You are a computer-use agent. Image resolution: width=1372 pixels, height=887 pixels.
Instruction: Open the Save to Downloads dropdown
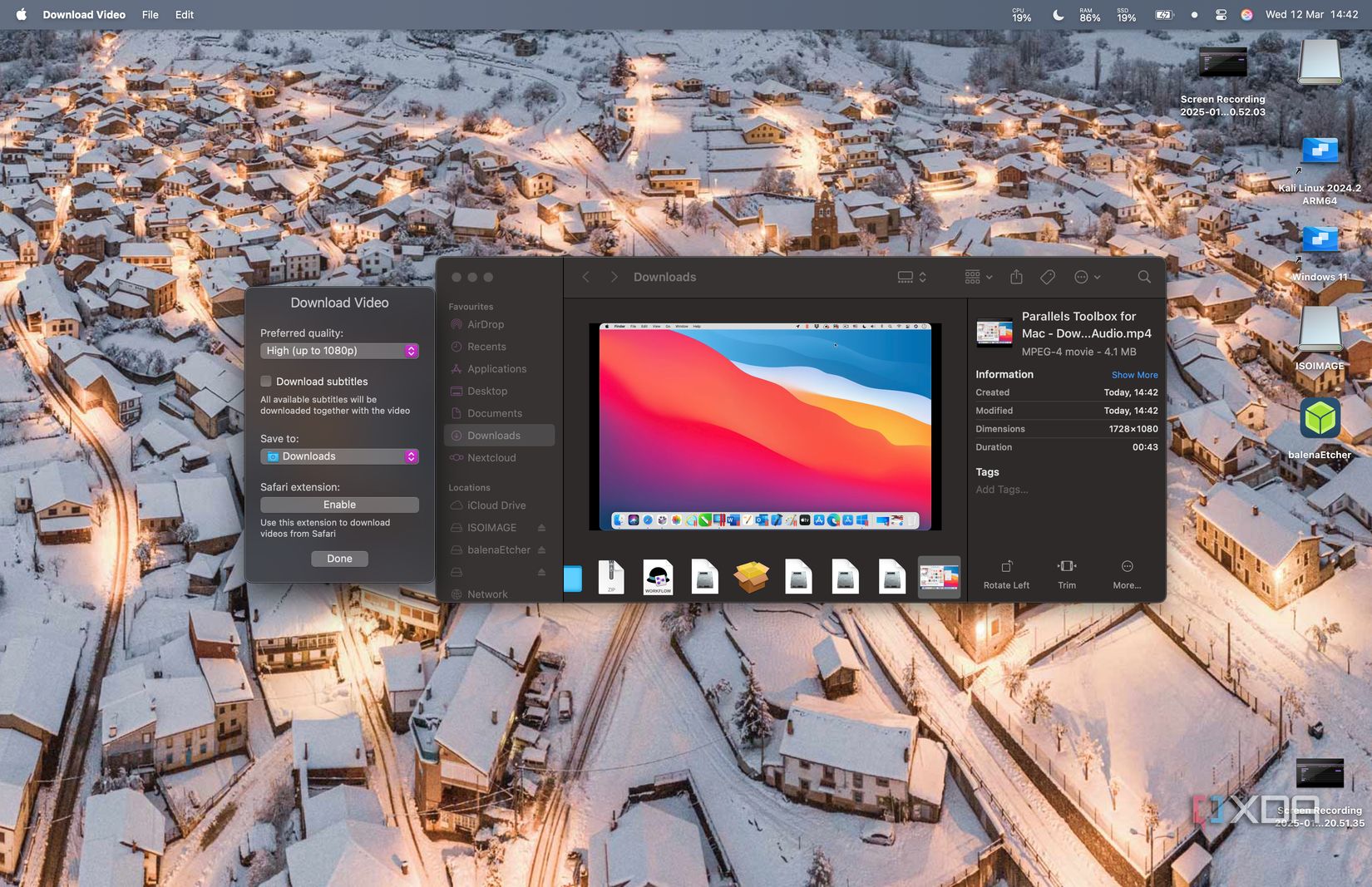(x=339, y=456)
